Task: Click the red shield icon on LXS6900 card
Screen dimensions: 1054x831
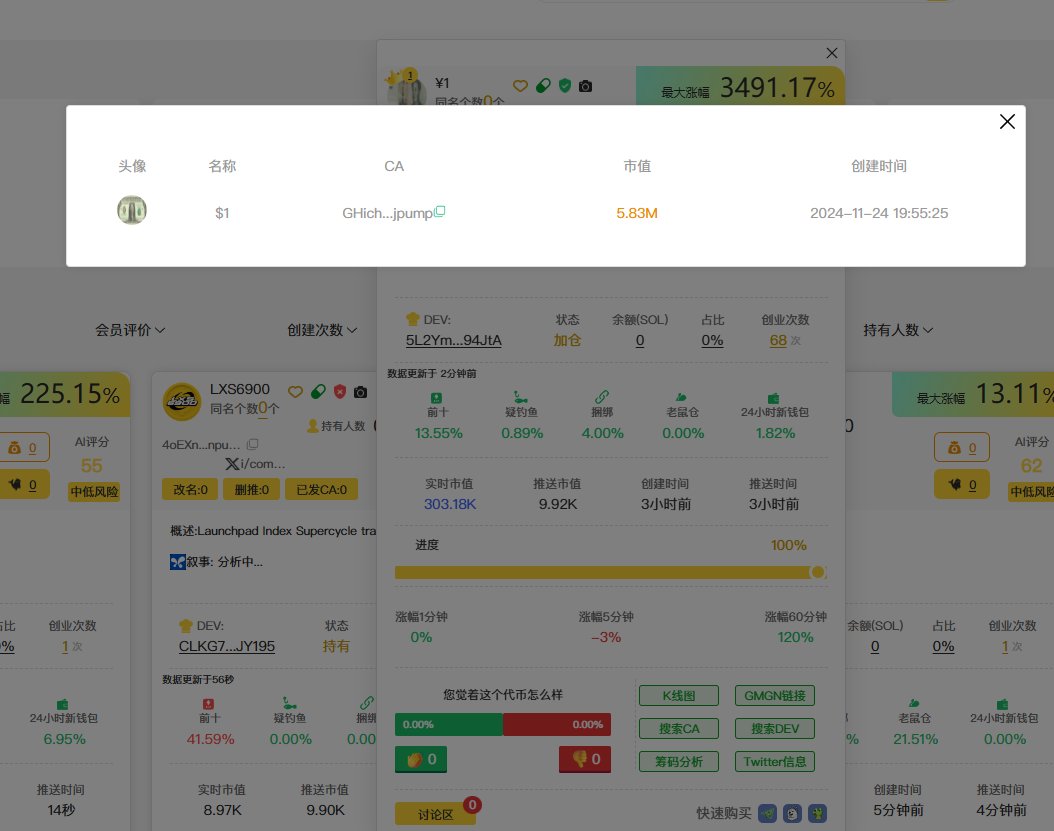Action: tap(340, 391)
